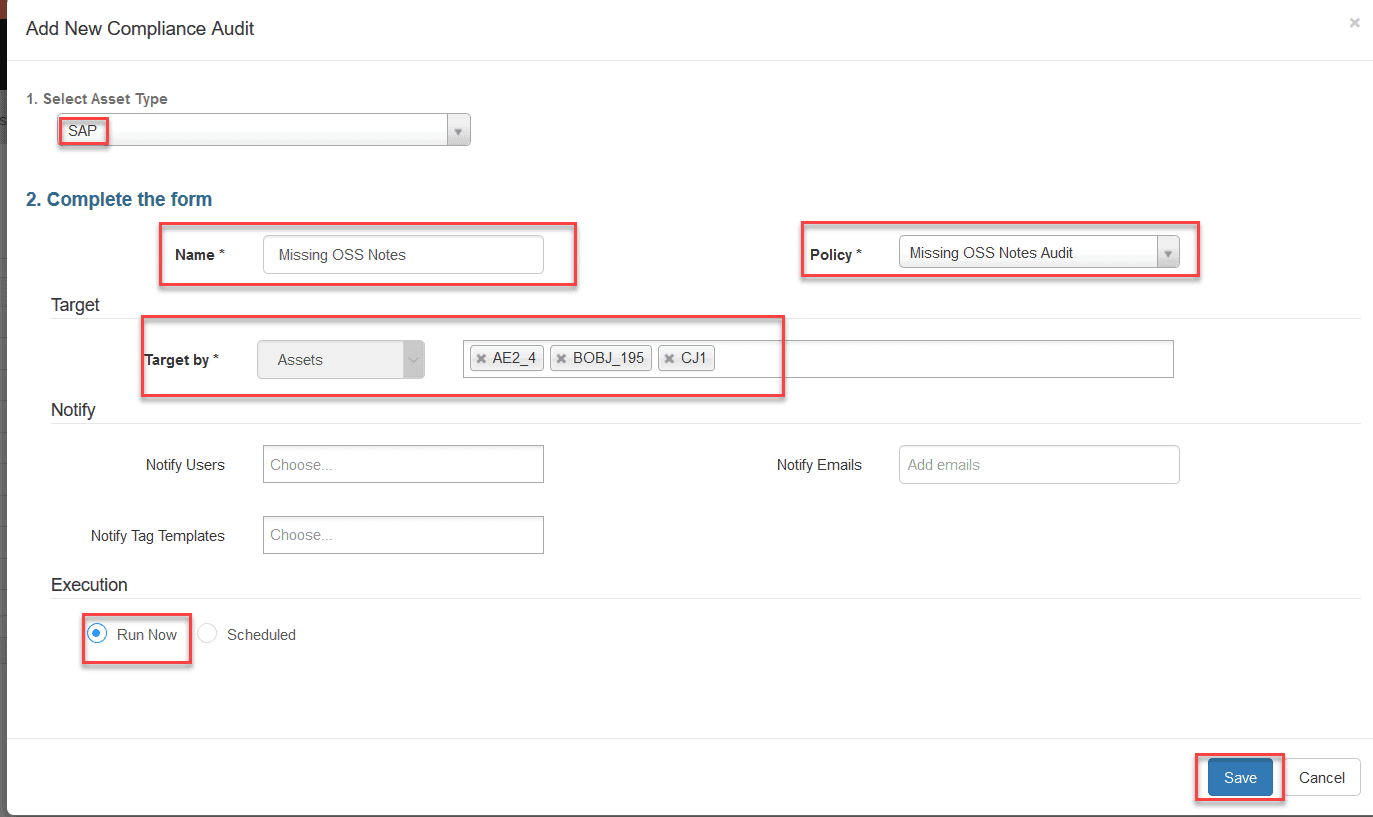Select the Run Now radio button
This screenshot has width=1373, height=817.
pos(97,634)
